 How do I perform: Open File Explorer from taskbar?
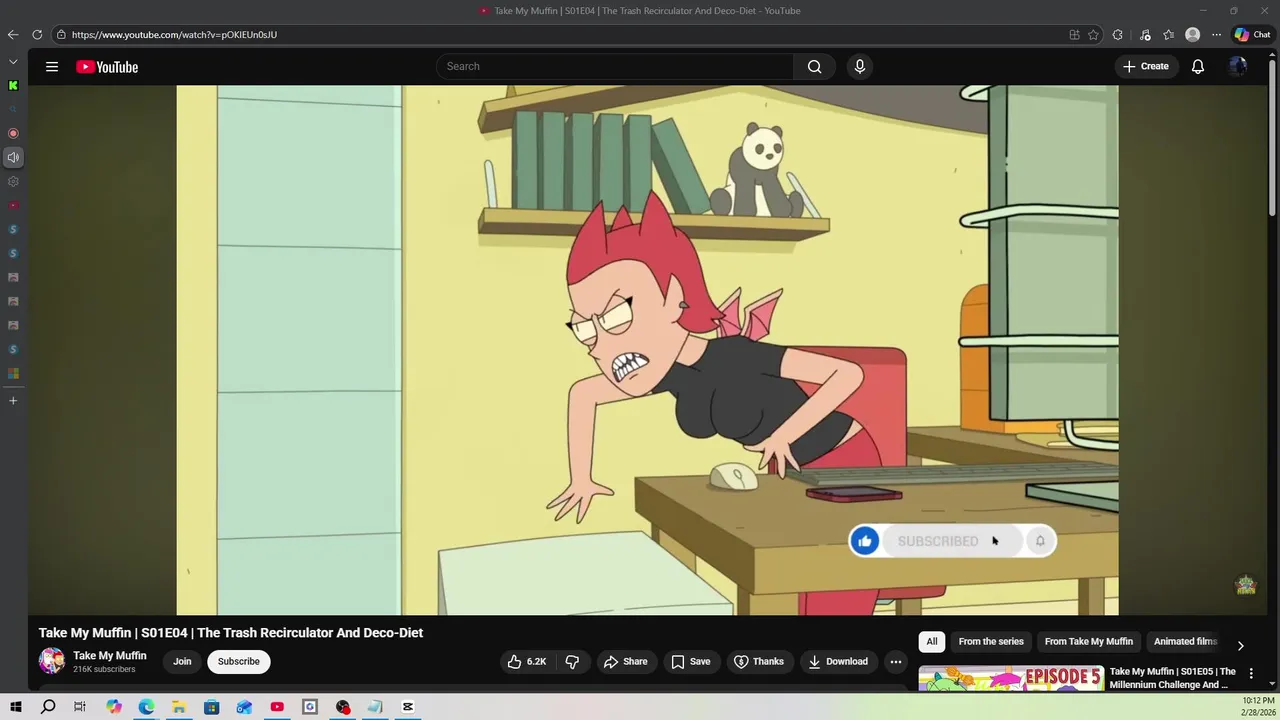point(179,707)
